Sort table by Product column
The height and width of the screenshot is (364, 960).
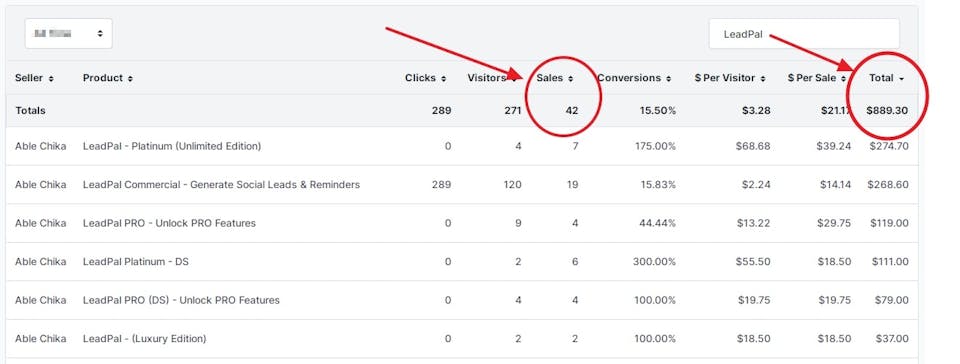coord(108,78)
